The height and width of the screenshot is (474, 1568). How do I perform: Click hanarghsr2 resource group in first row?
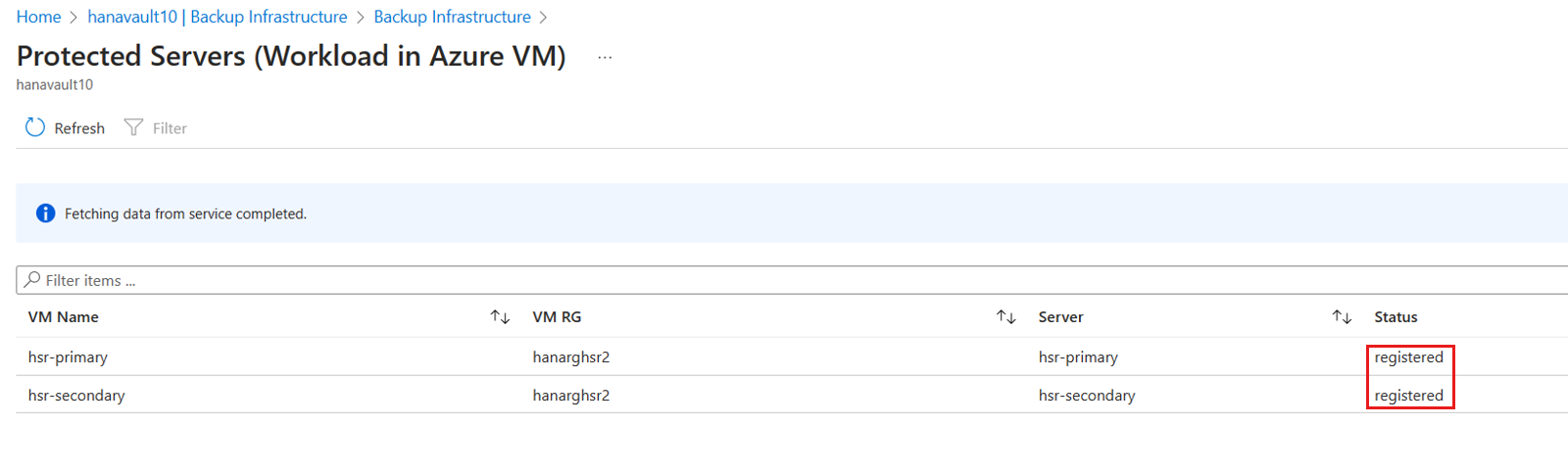click(x=570, y=357)
